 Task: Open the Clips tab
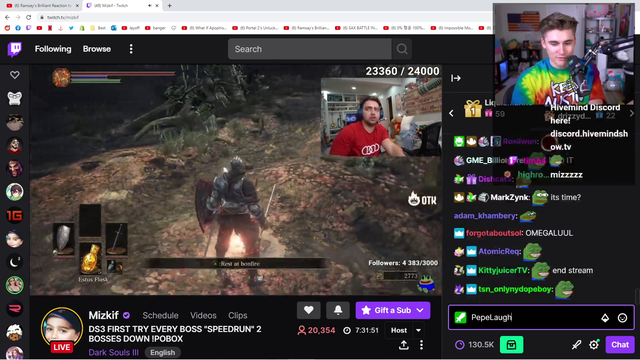[x=238, y=316]
